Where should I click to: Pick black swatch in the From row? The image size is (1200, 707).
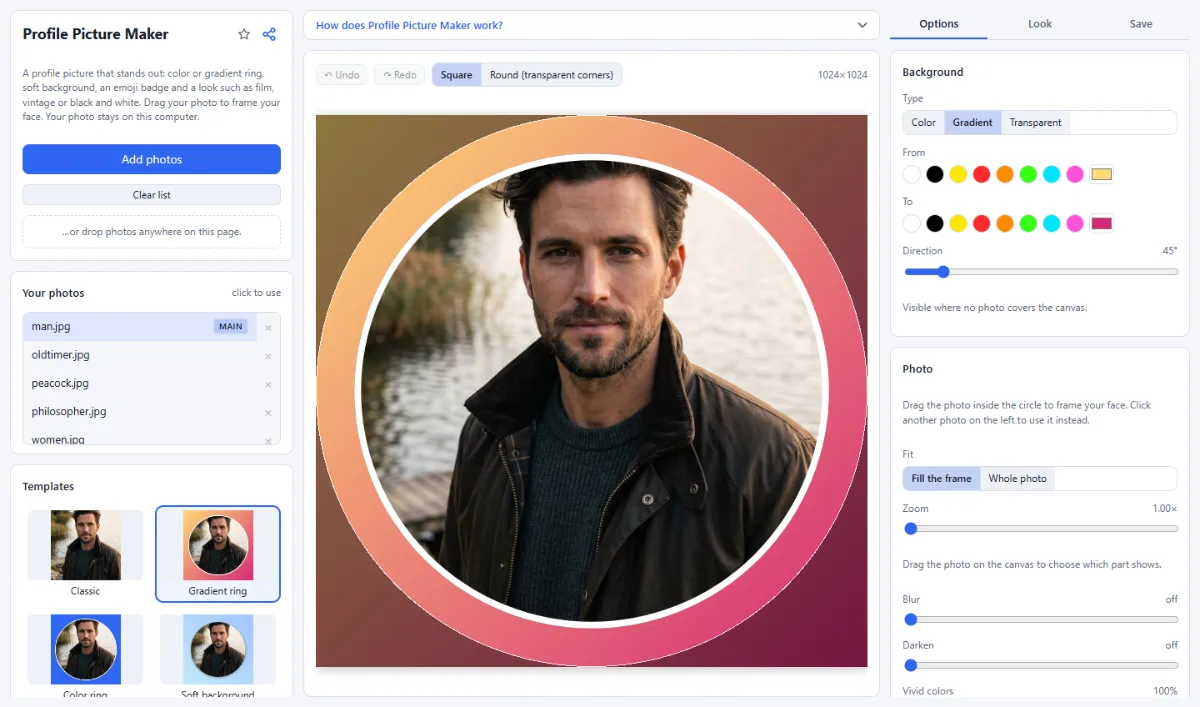coord(935,174)
